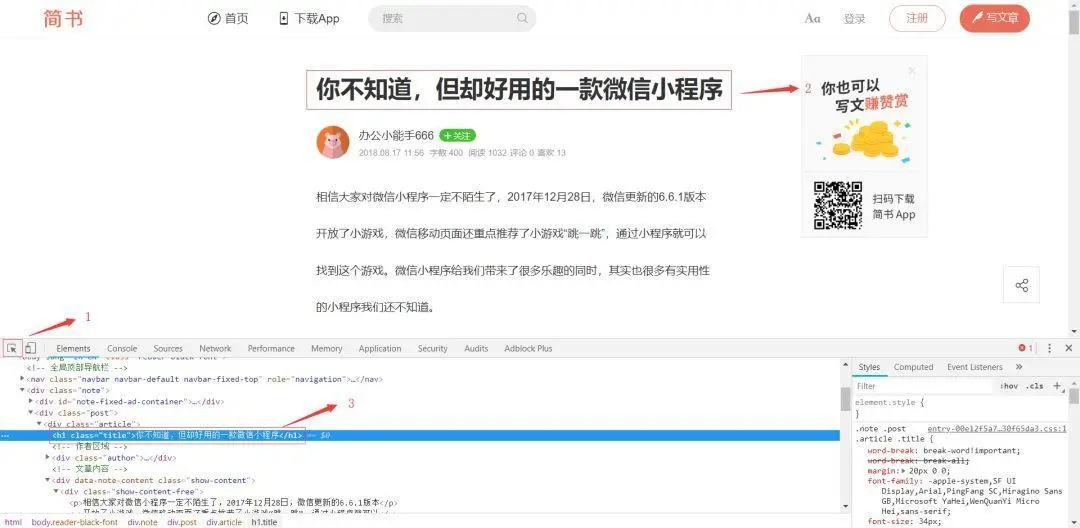Image resolution: width=1080 pixels, height=528 pixels.
Task: Switch to the Console tab
Action: [x=122, y=348]
